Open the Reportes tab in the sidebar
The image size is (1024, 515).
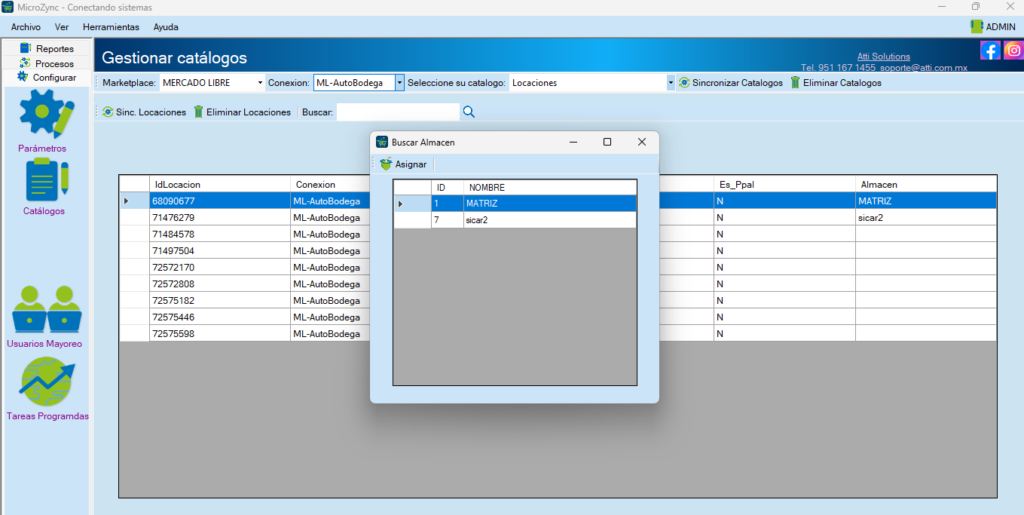click(x=47, y=48)
